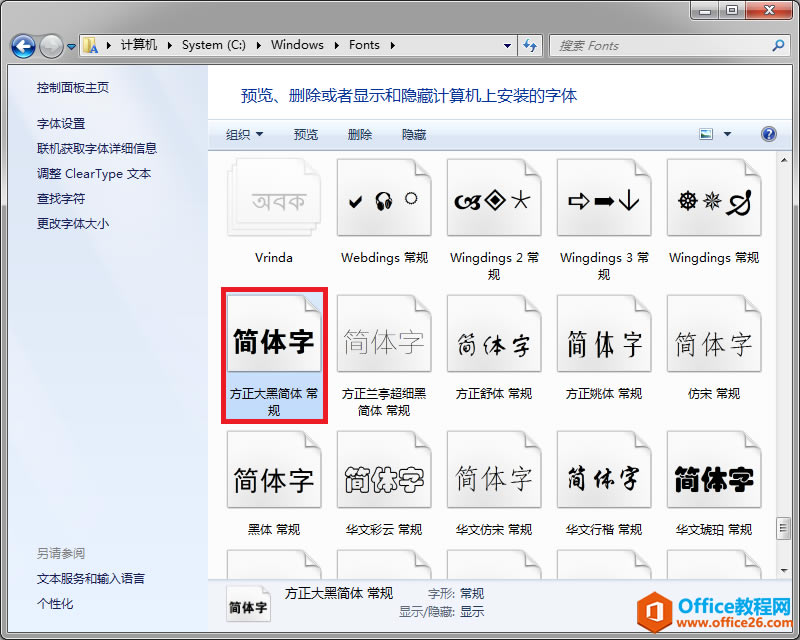Refresh the Fonts folder view
800x640 pixels.
pyautogui.click(x=530, y=45)
